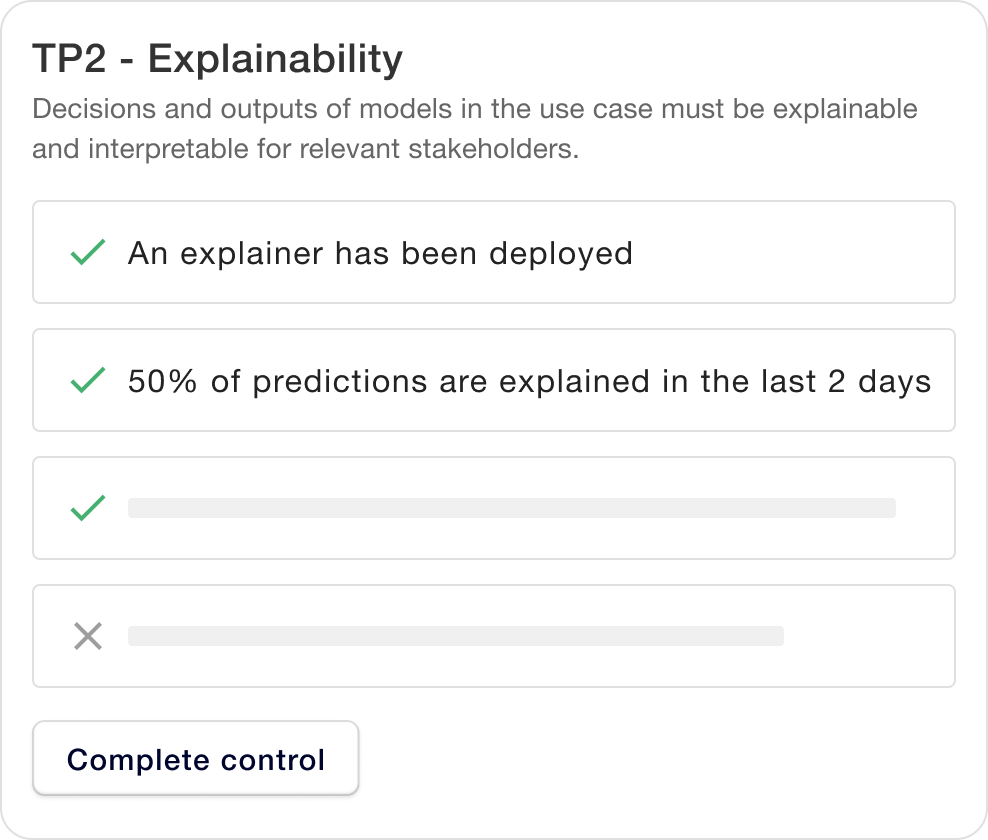Click the "TP2" identifier in the title

pos(69,59)
